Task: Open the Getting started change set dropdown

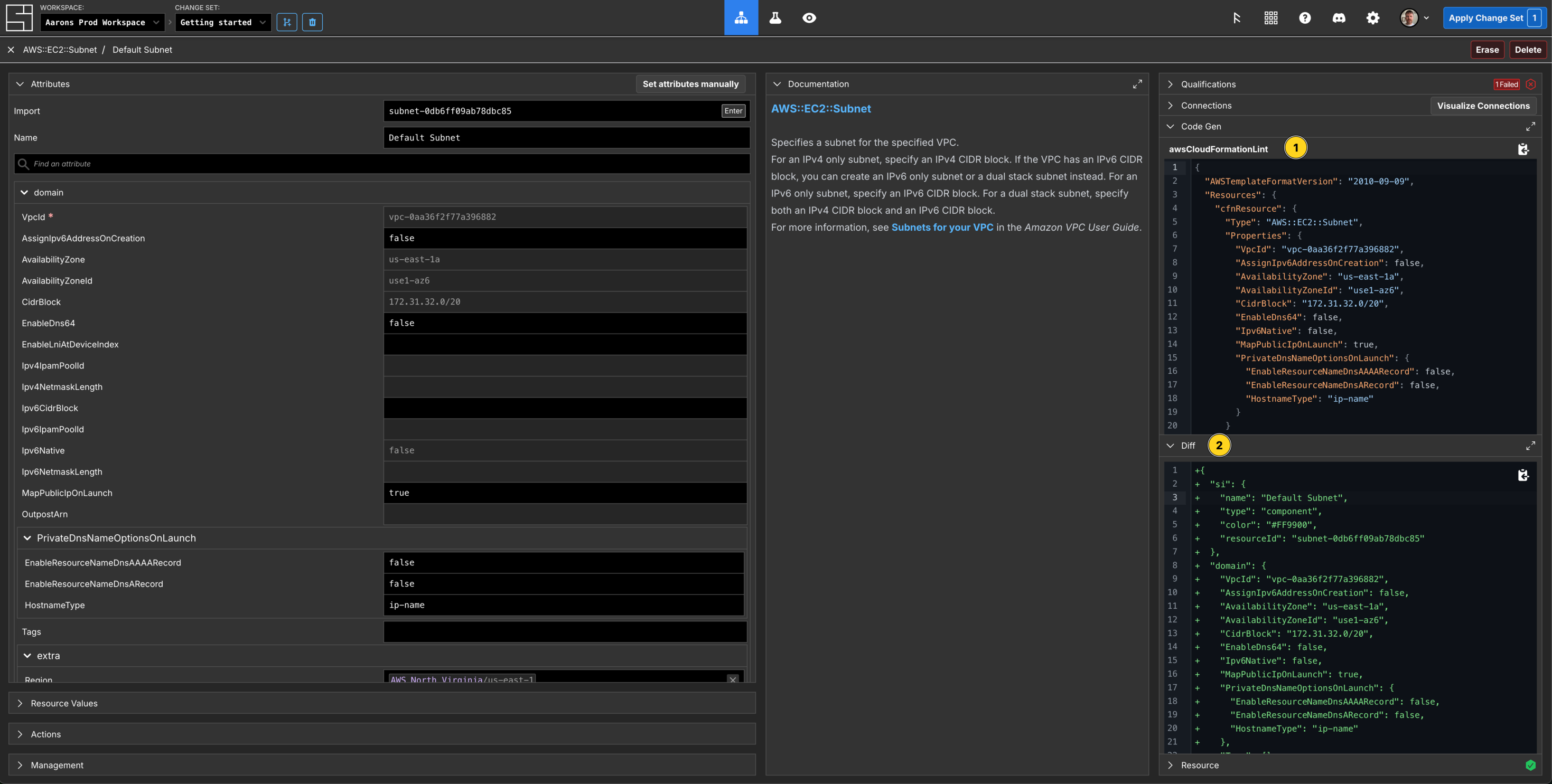Action: (x=223, y=22)
